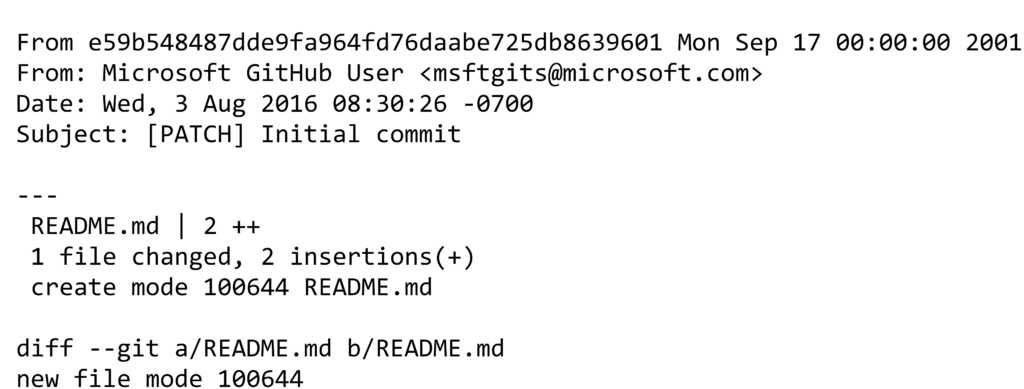
Task: Click the b/README.md path
Action: click(426, 349)
